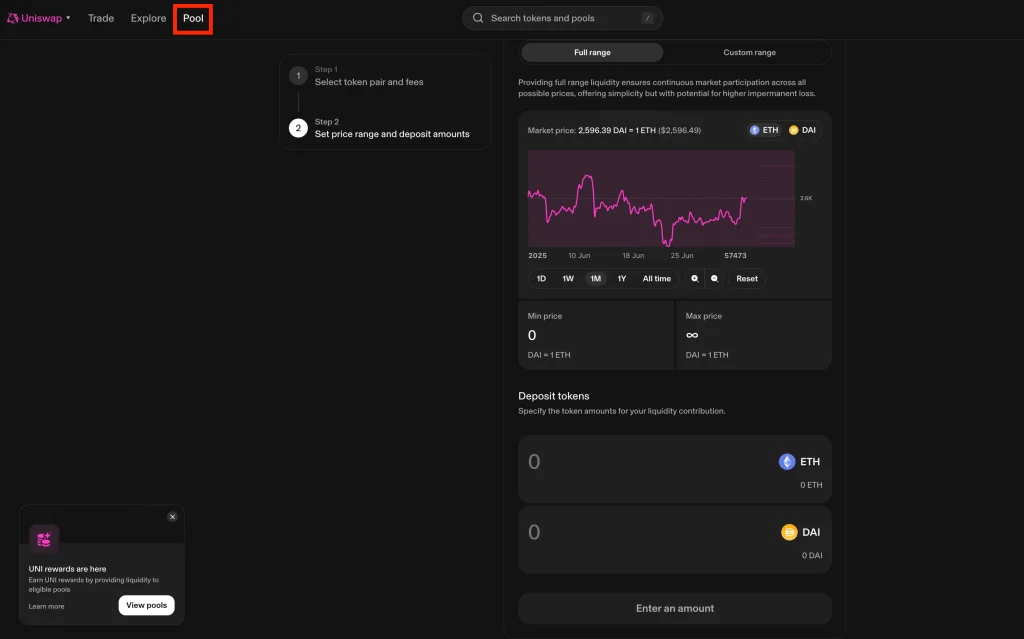Close the UNI rewards popup
The height and width of the screenshot is (639, 1024).
(x=172, y=517)
